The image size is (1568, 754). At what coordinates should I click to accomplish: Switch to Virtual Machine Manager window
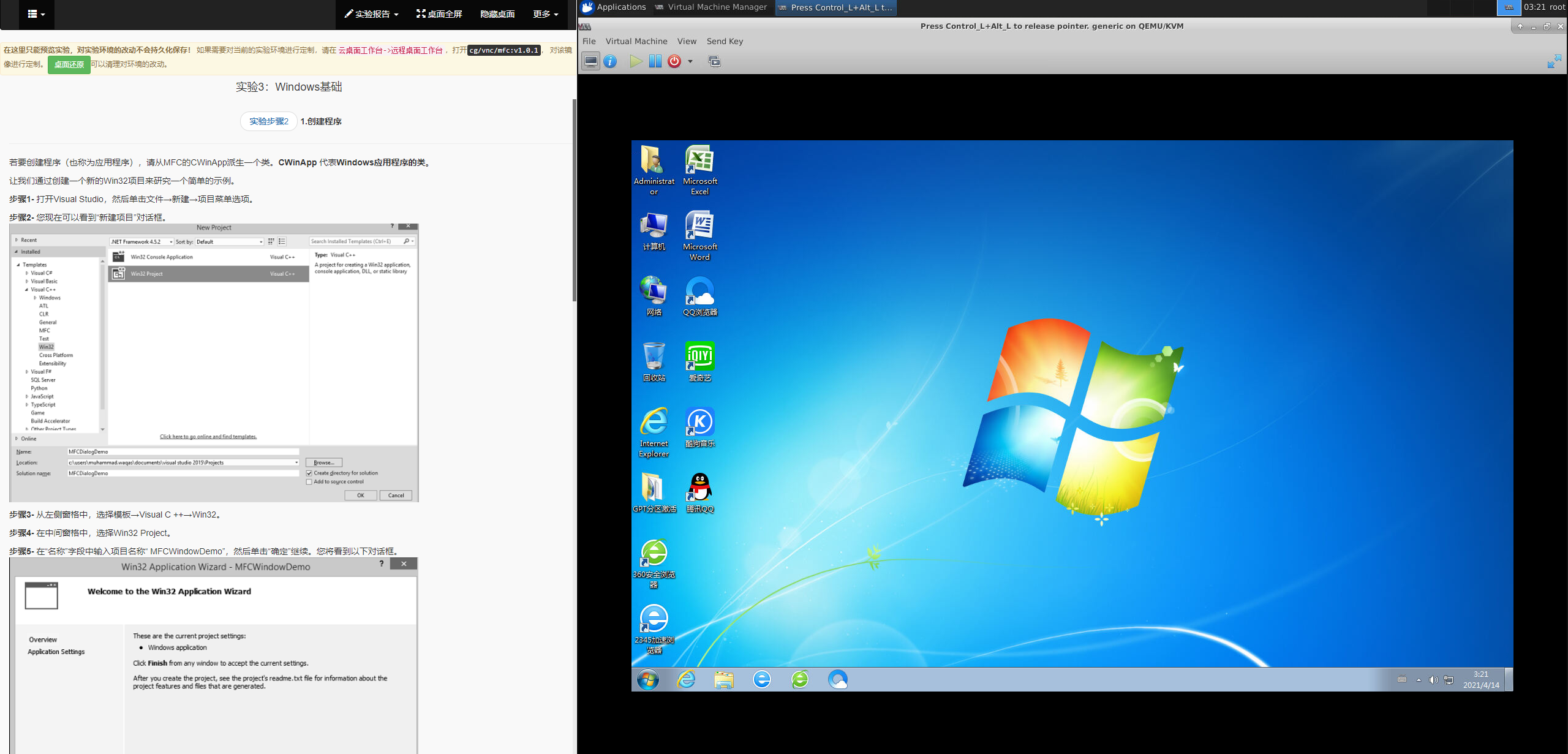(x=712, y=7)
